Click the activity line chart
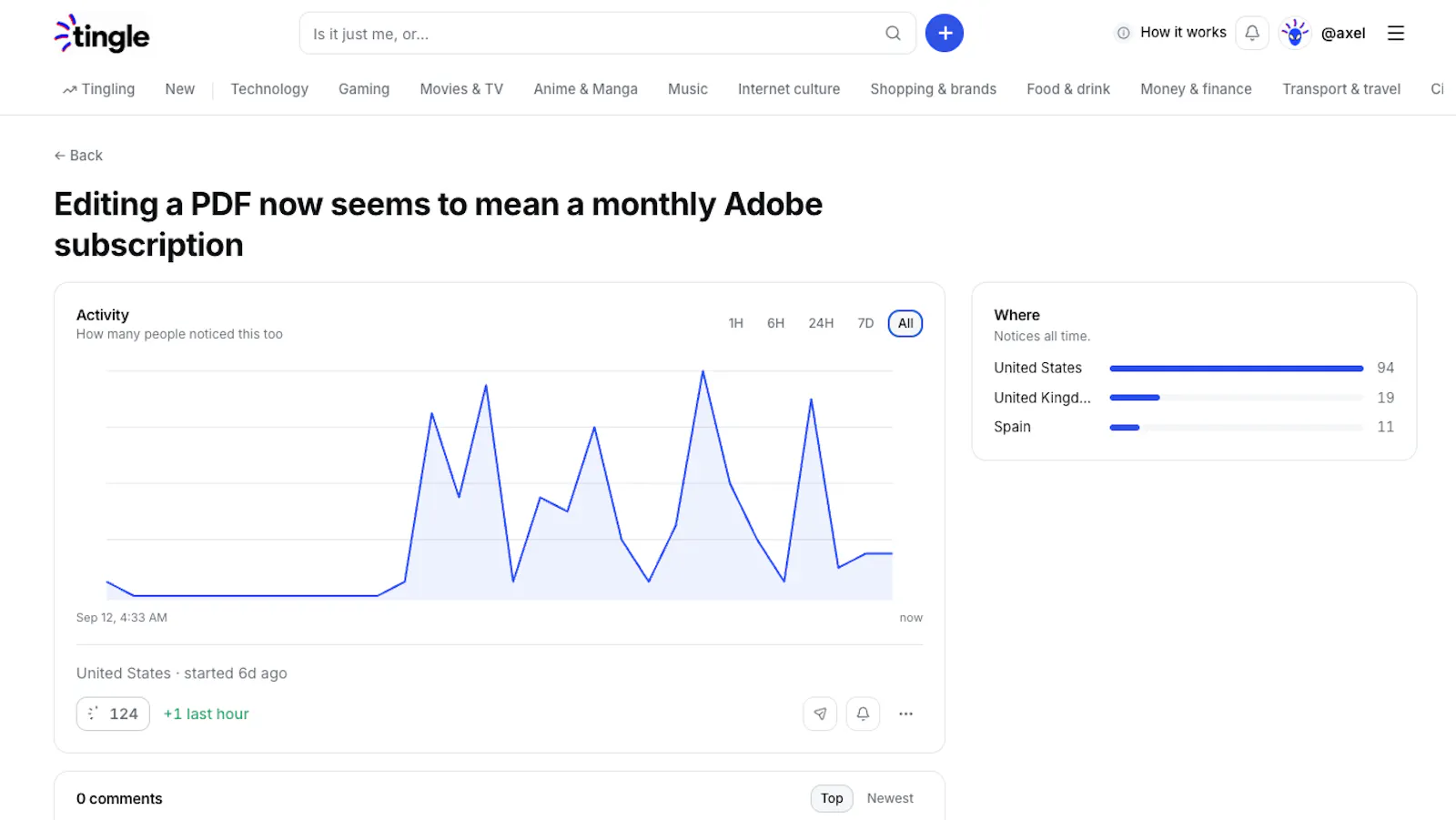The image size is (1456, 820). point(500,484)
